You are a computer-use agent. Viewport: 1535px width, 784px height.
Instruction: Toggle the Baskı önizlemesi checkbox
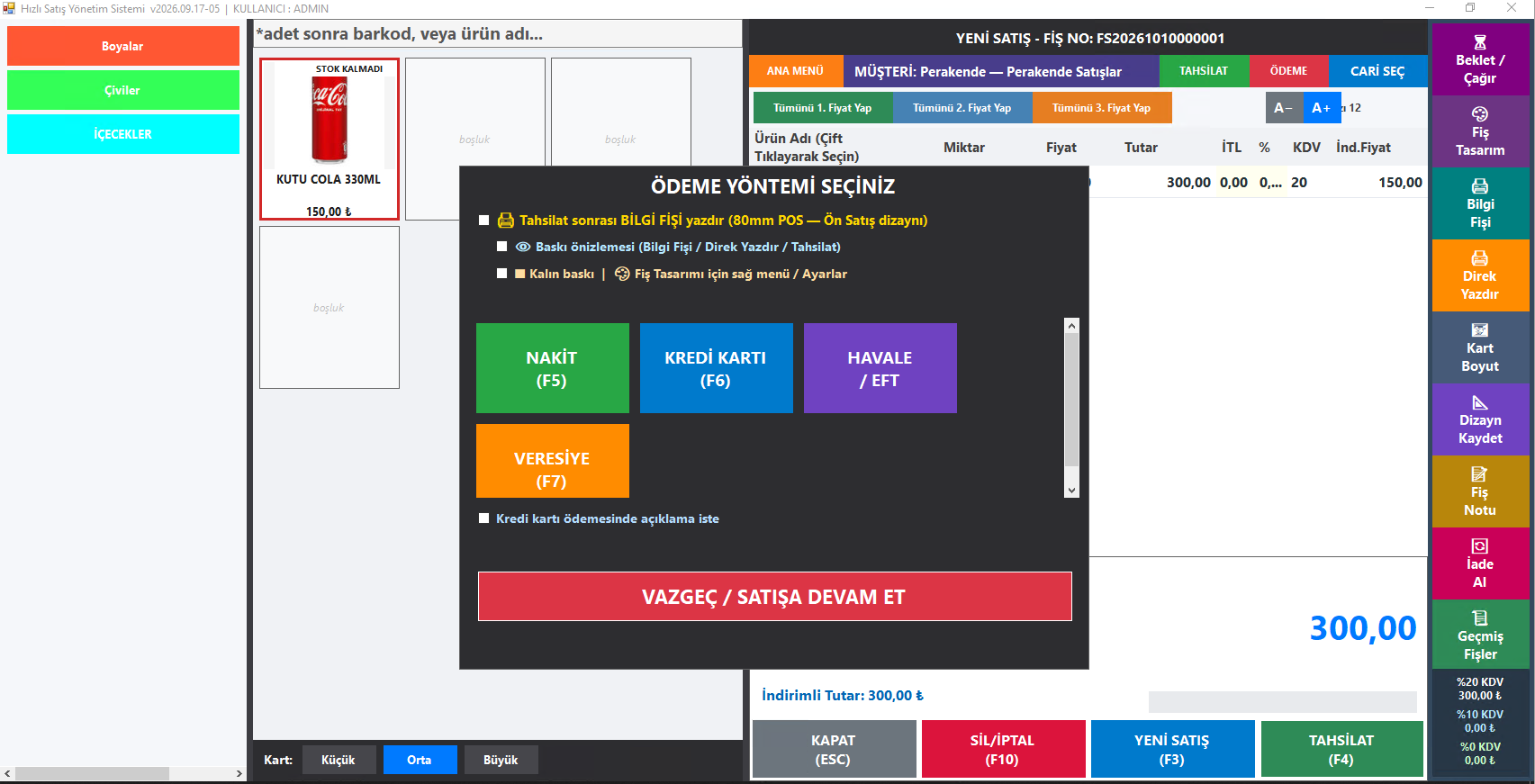coord(502,247)
